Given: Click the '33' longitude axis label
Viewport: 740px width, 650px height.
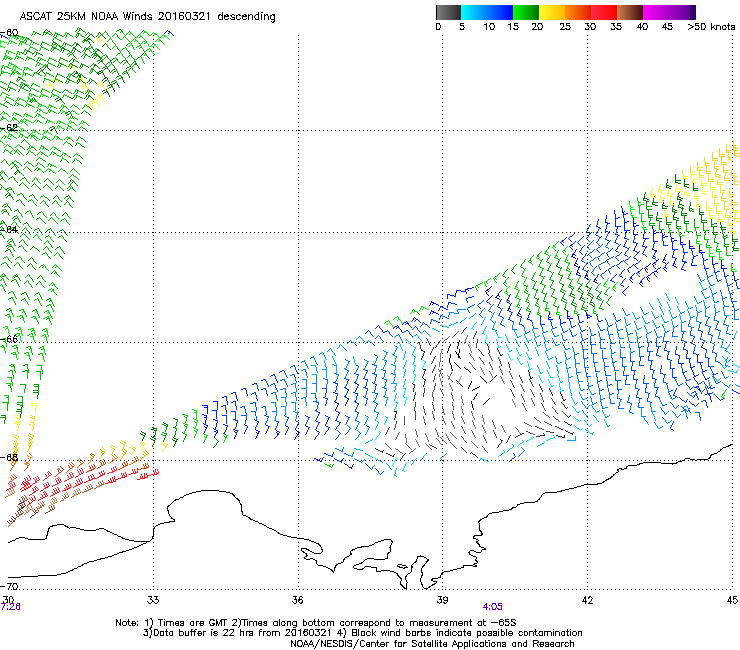Looking at the screenshot, I should (x=153, y=600).
